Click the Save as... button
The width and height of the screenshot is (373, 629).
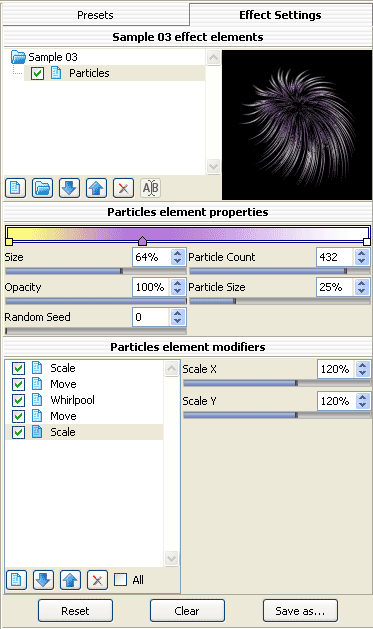(300, 611)
